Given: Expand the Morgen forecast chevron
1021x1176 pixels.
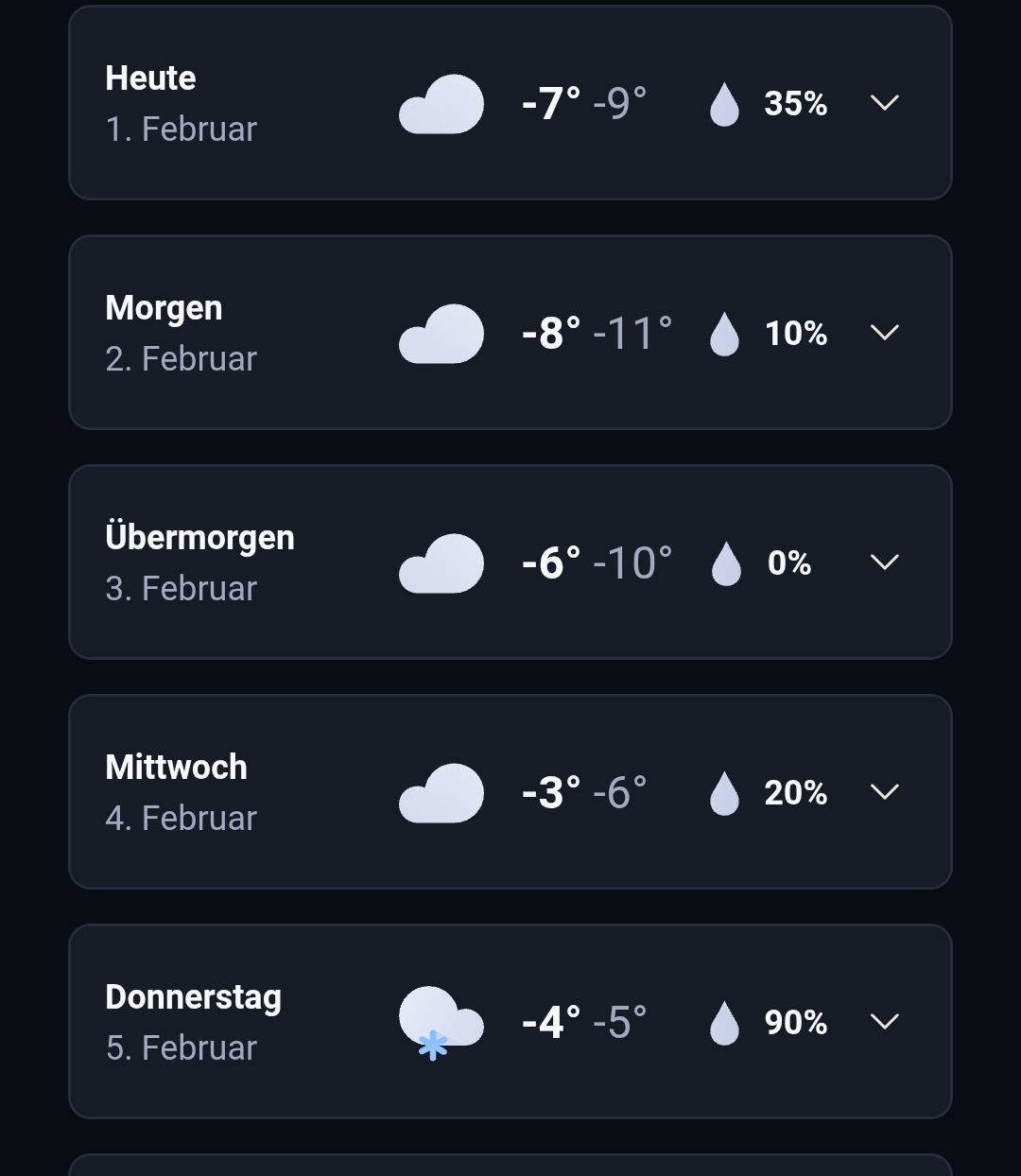Looking at the screenshot, I should click(884, 333).
